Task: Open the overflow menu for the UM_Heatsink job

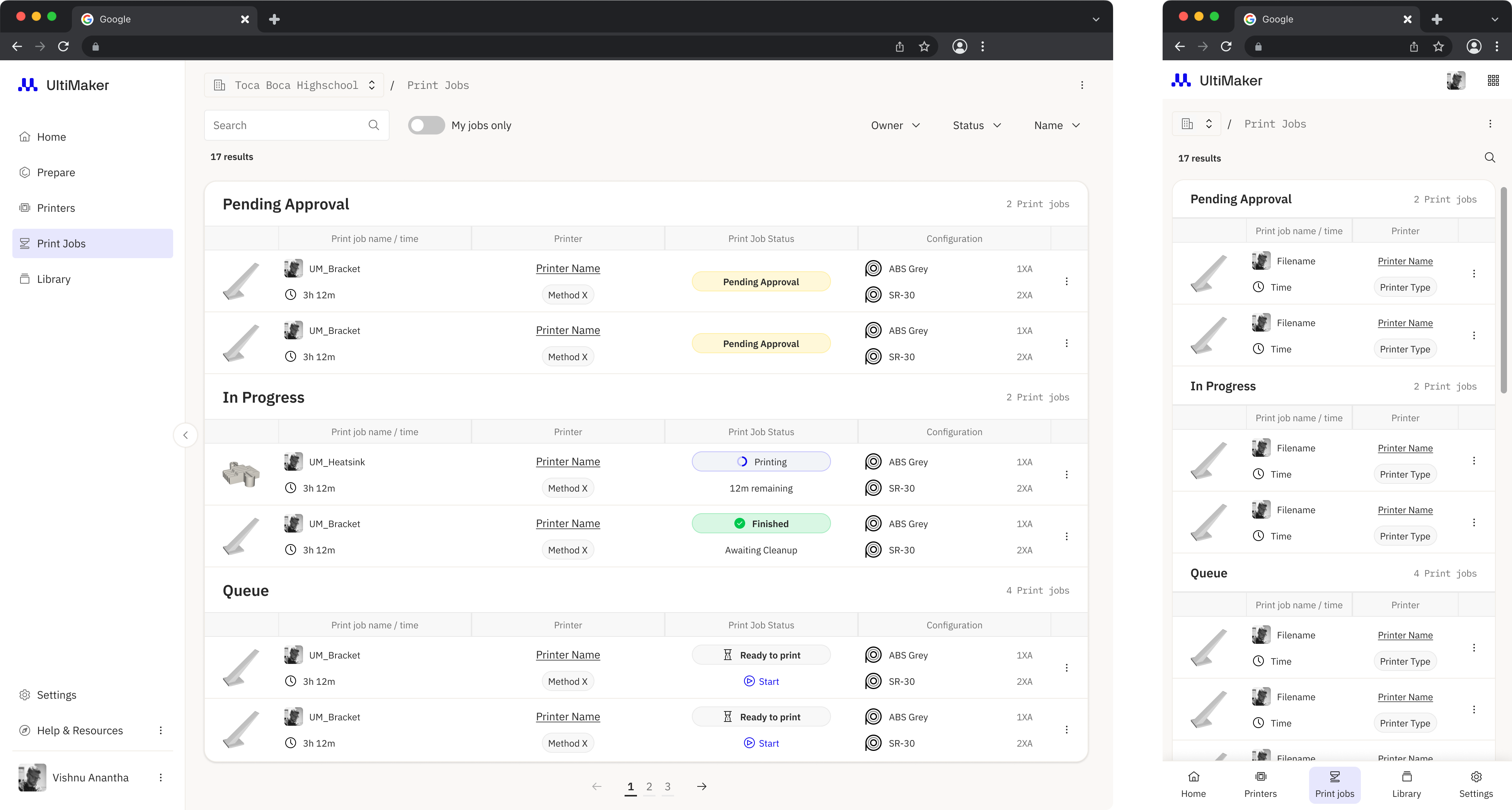Action: [1067, 474]
